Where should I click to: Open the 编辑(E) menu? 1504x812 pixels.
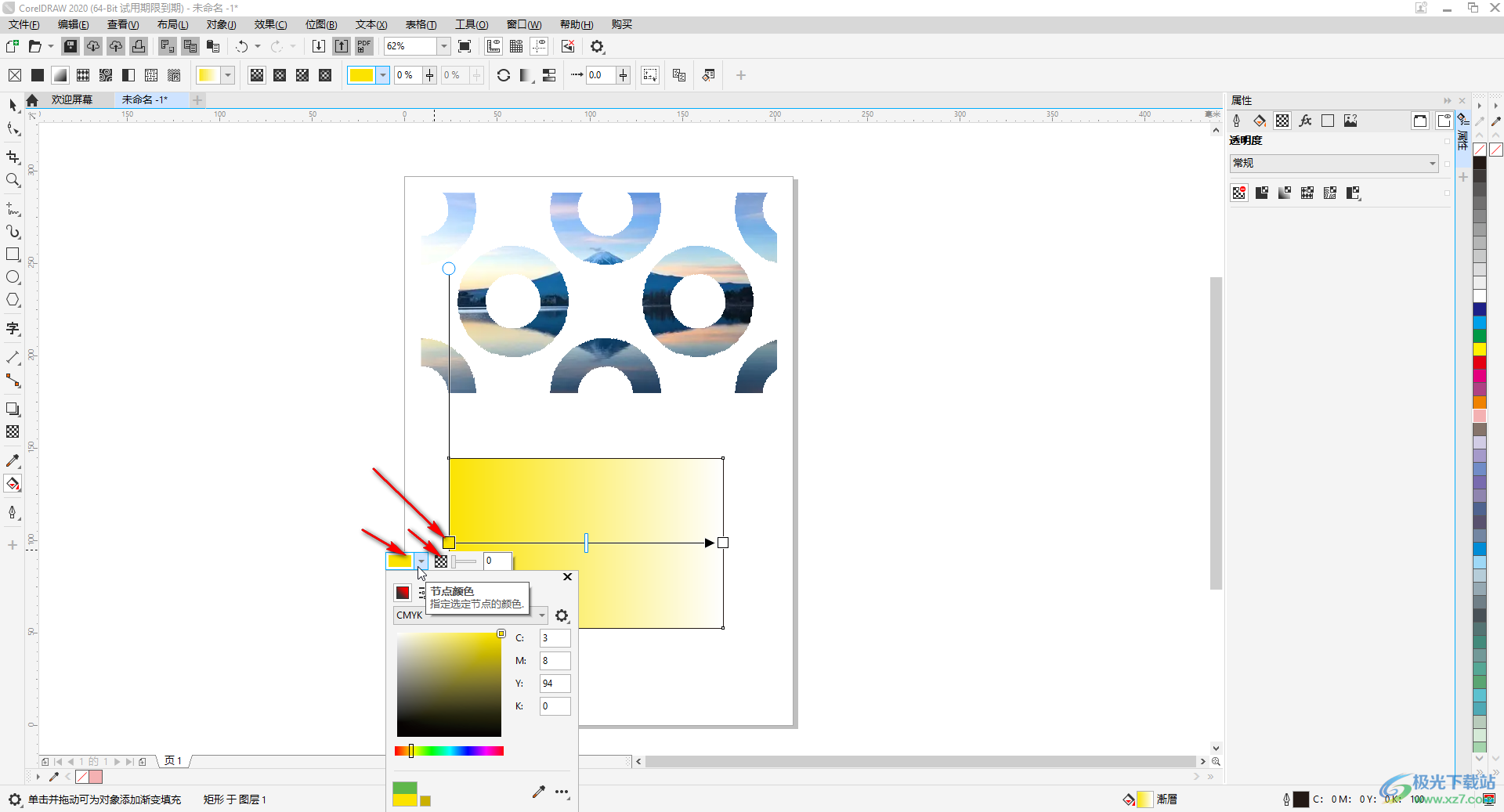(x=74, y=24)
